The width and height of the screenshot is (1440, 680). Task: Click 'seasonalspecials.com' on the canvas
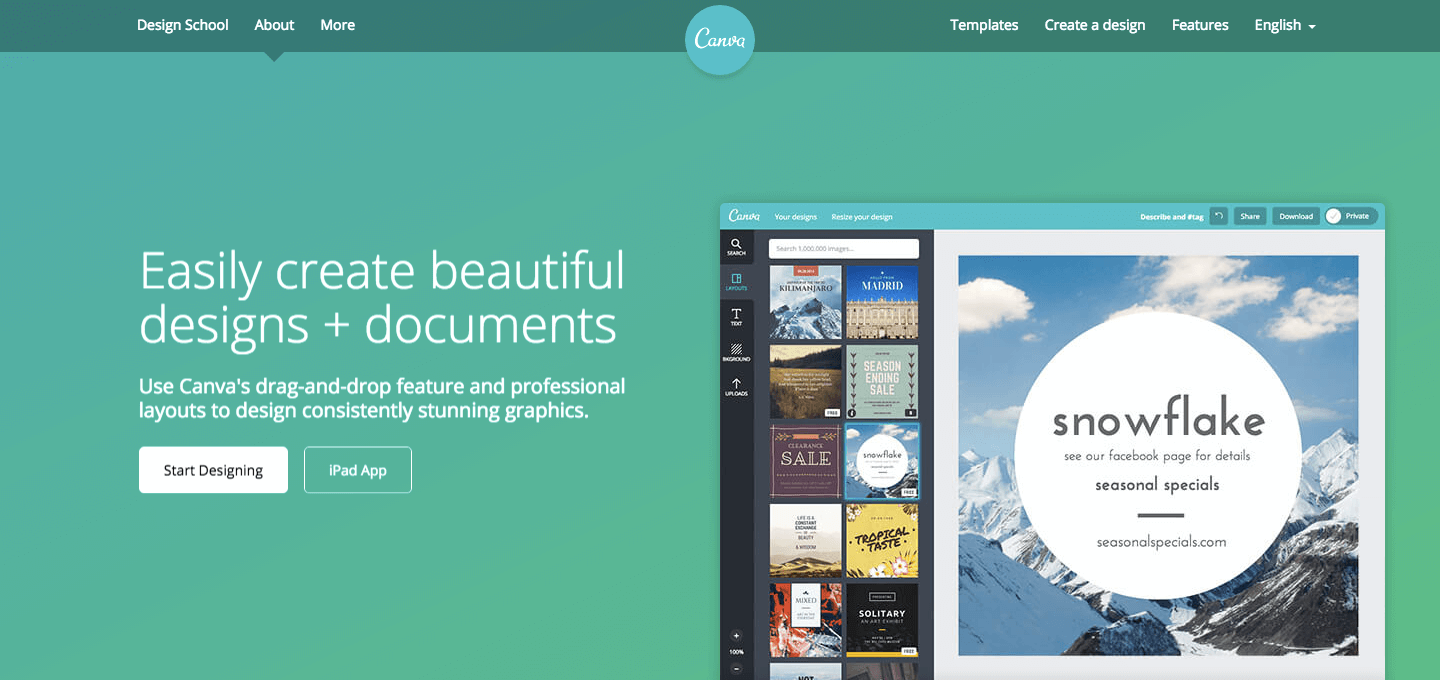[1161, 542]
